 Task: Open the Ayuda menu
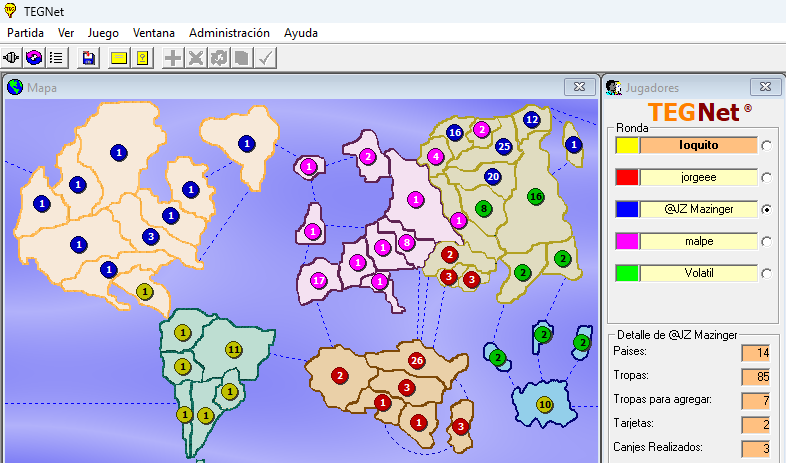click(301, 33)
